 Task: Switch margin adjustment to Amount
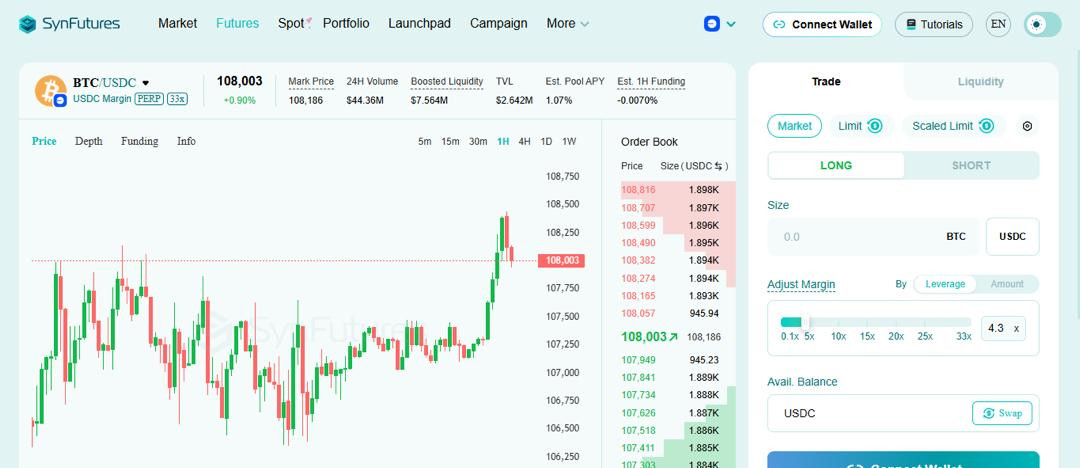[1006, 284]
